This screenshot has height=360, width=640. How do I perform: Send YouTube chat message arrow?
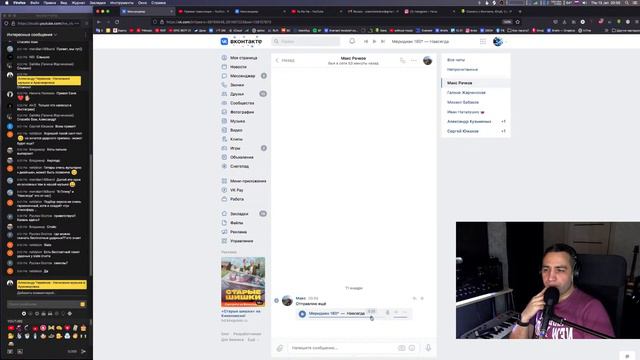coord(83,351)
